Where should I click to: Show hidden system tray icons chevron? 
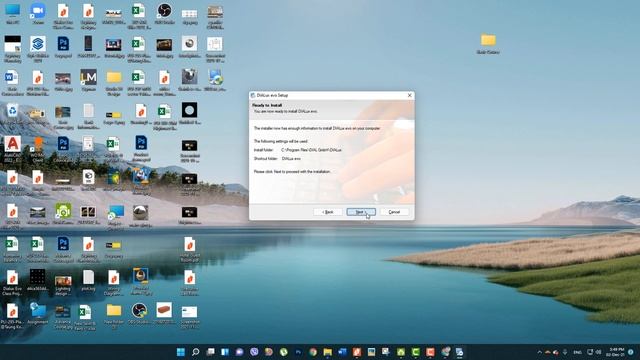pos(539,352)
